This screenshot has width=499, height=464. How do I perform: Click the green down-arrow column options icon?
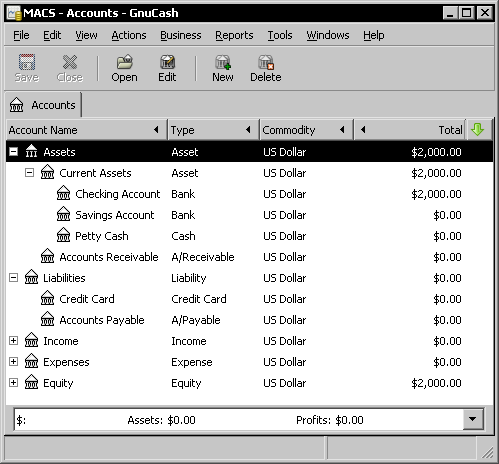tap(478, 129)
